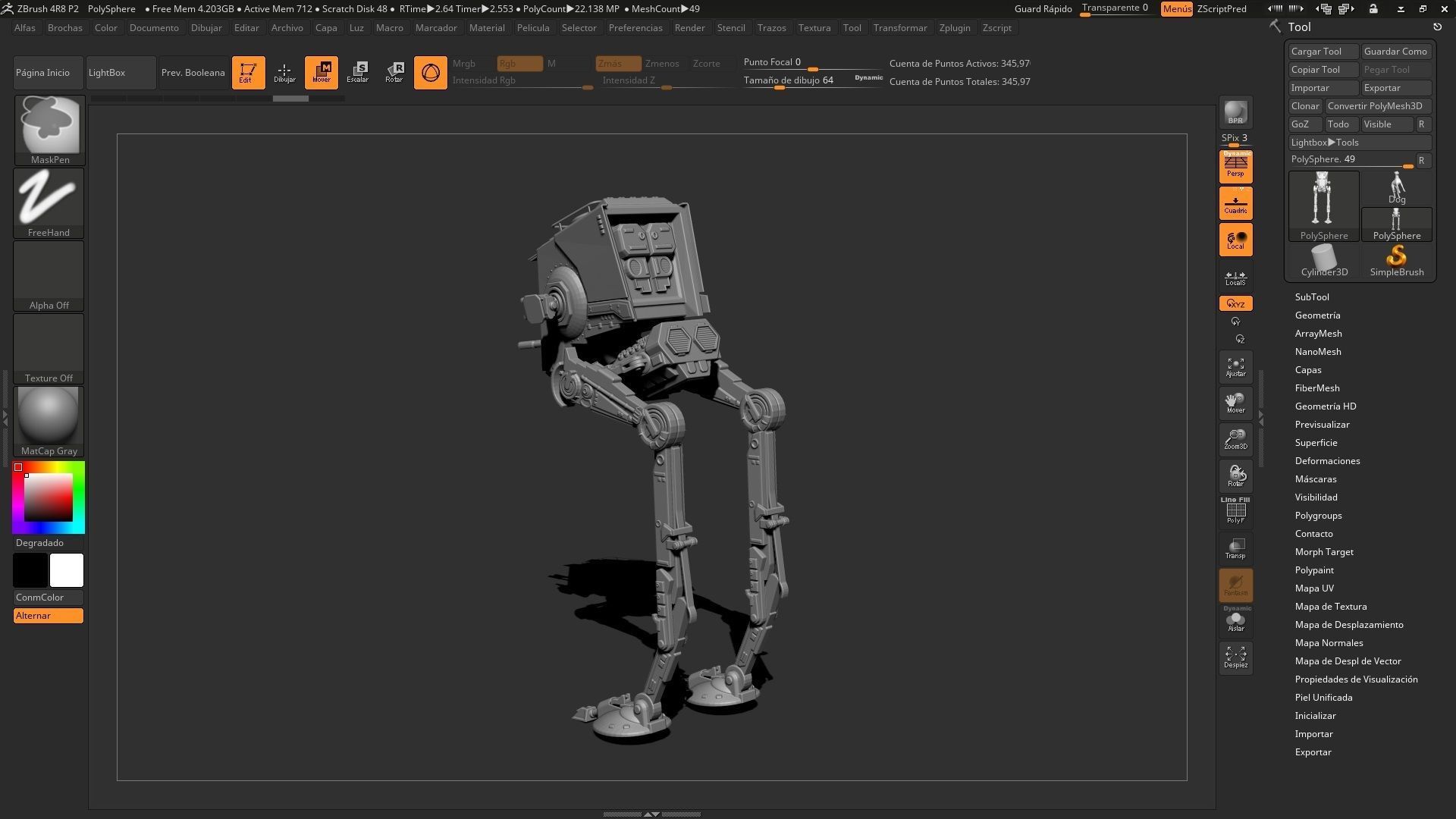The height and width of the screenshot is (819, 1456).
Task: Toggle the floor grid button
Action: (1235, 203)
